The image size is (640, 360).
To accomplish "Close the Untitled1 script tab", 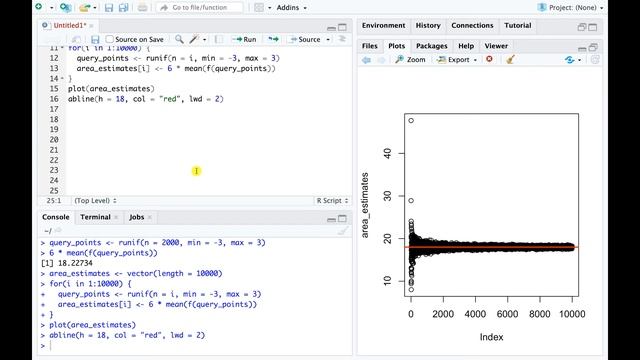I will (92, 26).
